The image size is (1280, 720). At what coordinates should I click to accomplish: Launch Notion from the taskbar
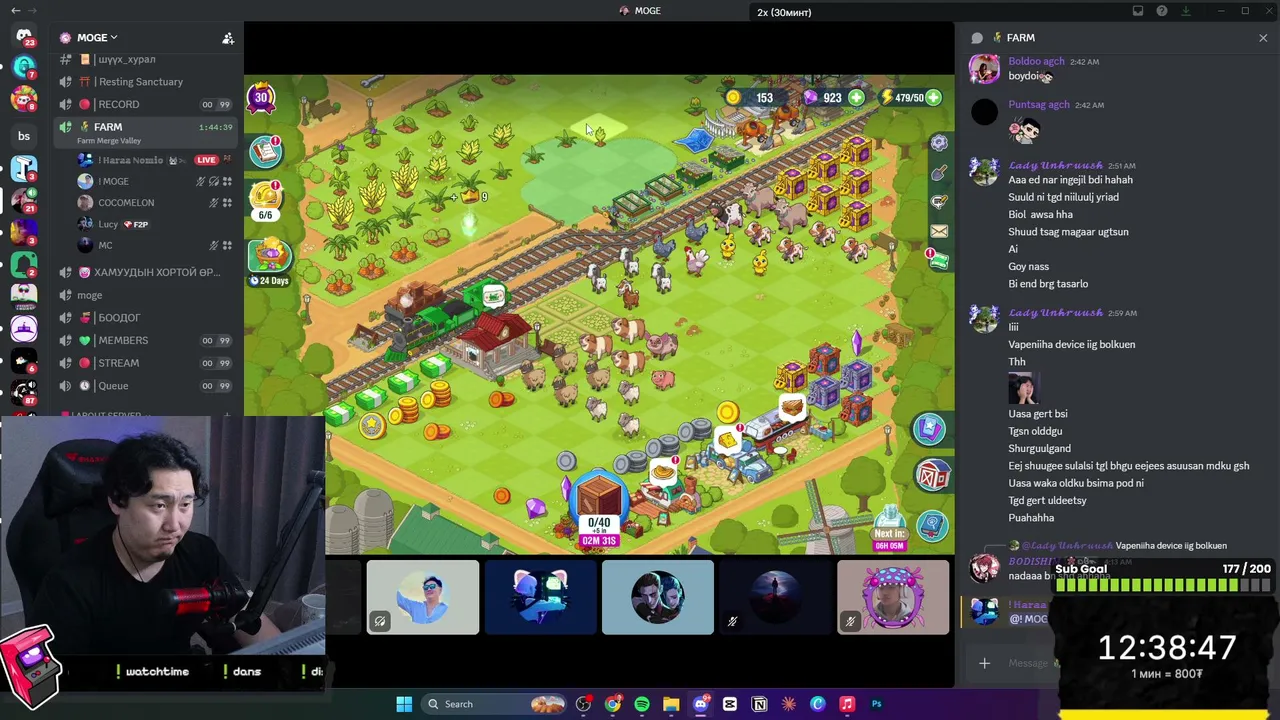click(759, 704)
